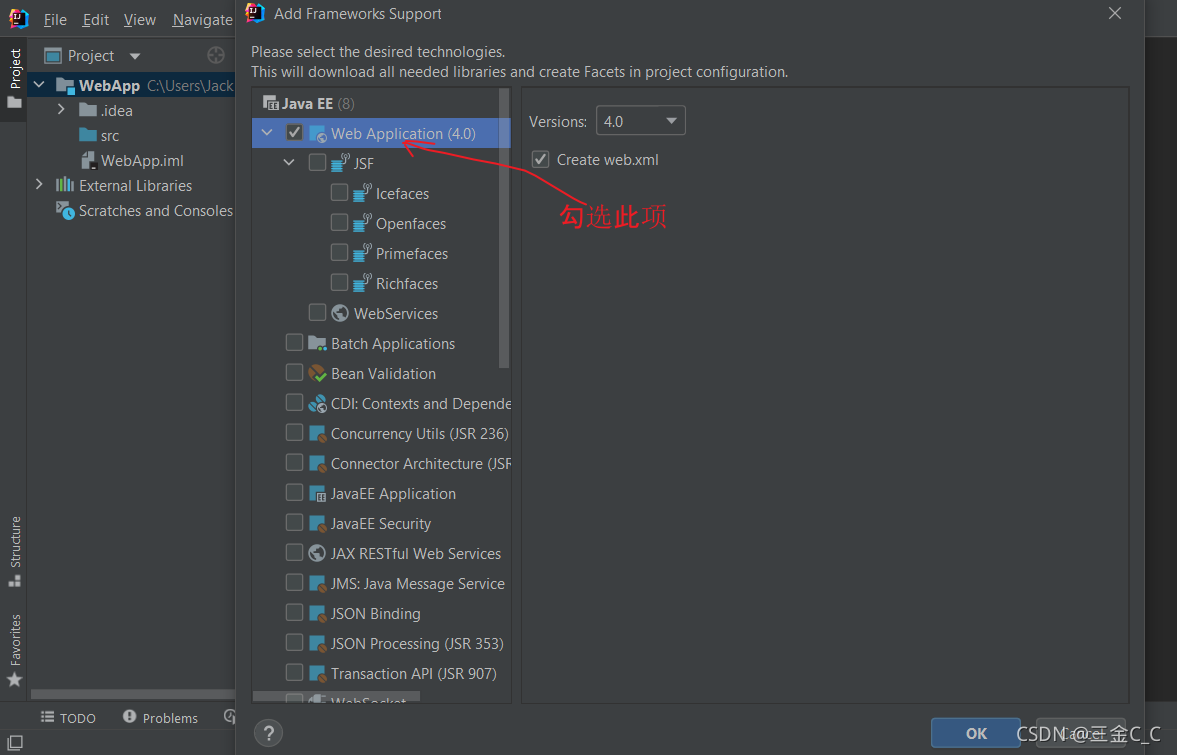Select Connector Architecture row
Viewport: 1177px width, 755px height.
point(381,463)
